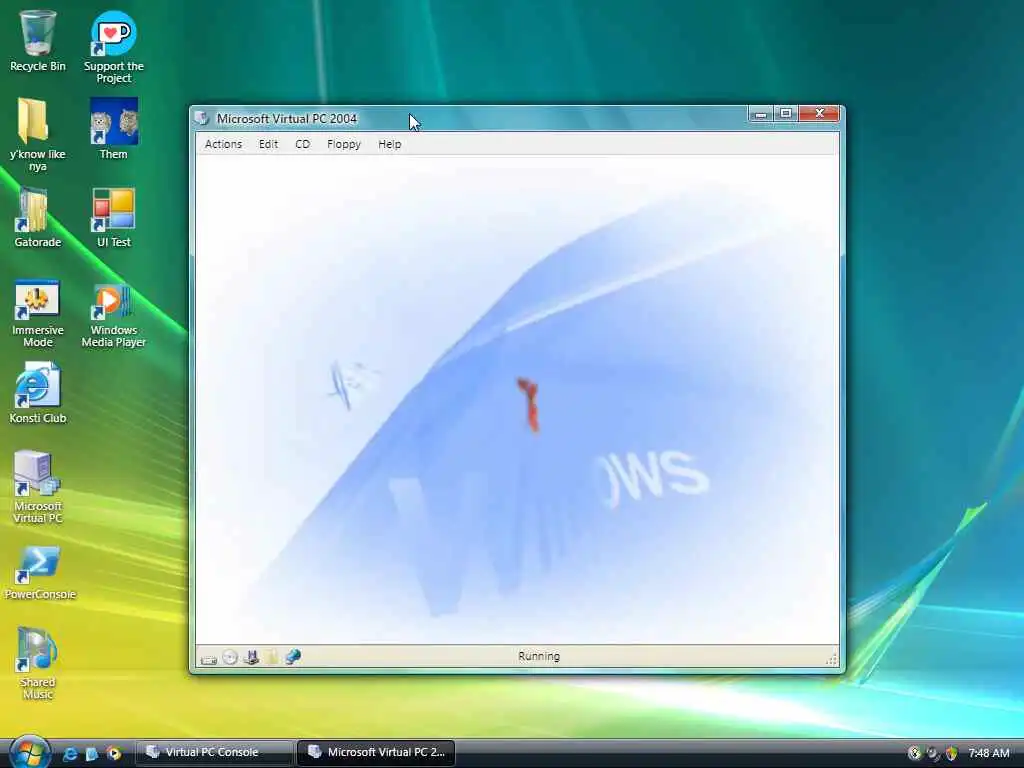1024x768 pixels.
Task: Select the Microsoft Virtual PC desktop shortcut
Action: click(37, 487)
